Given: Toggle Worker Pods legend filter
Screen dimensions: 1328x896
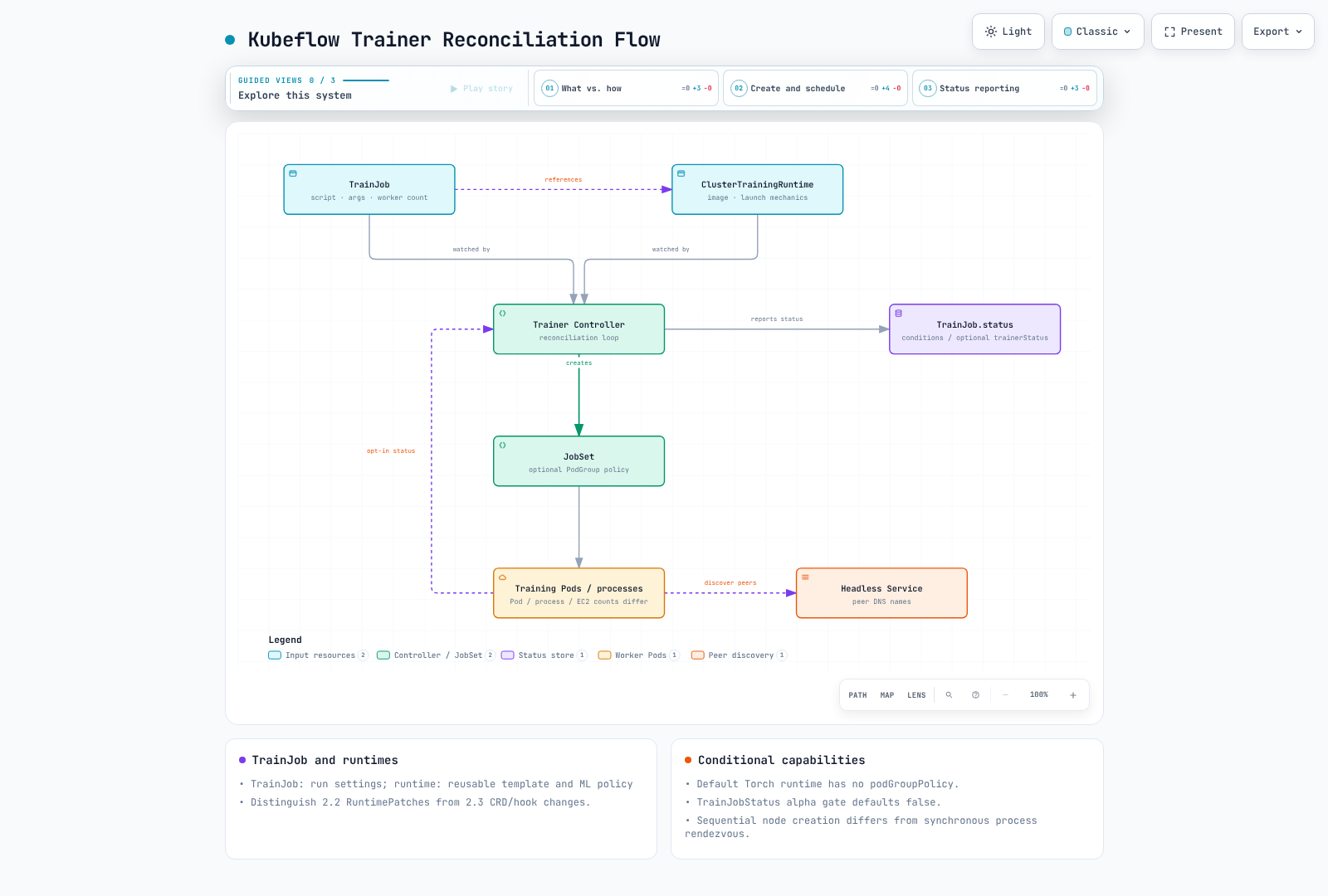Looking at the screenshot, I should click(639, 655).
